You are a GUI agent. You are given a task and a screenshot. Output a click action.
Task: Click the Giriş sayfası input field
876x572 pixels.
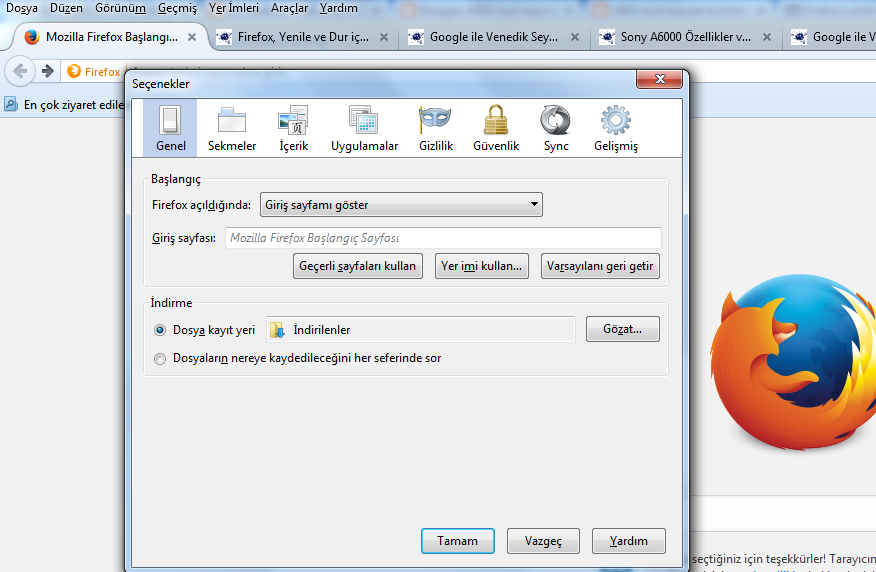(443, 238)
